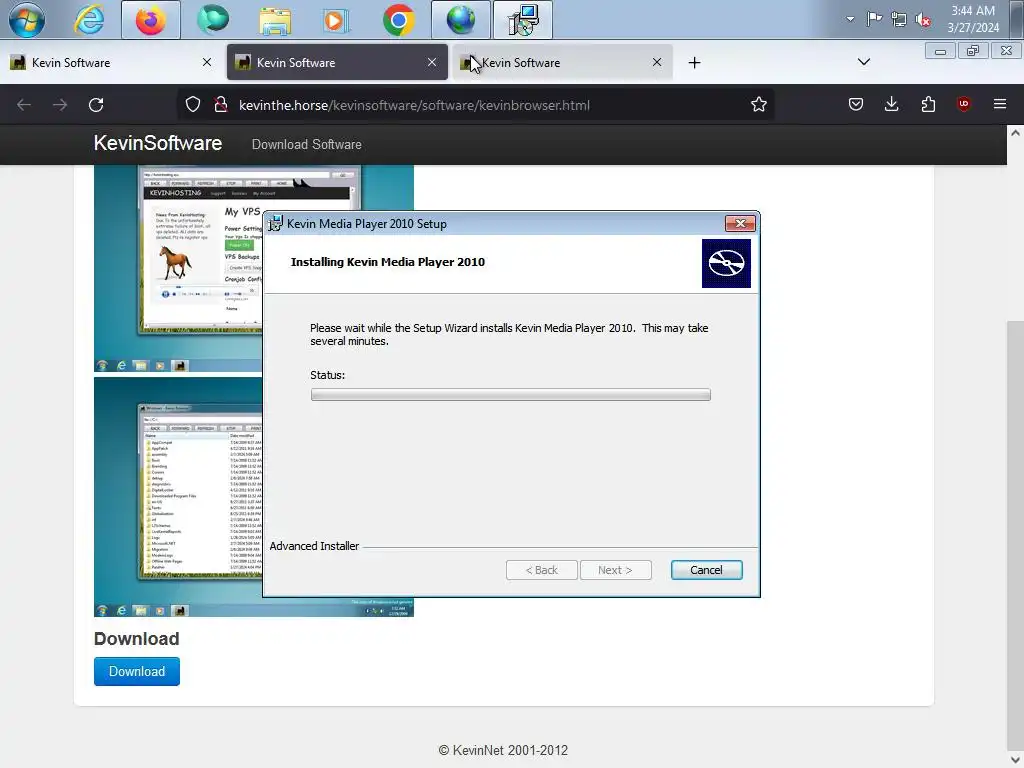Click the muted volume tray icon
Screen dimensions: 1024x768
click(923, 20)
